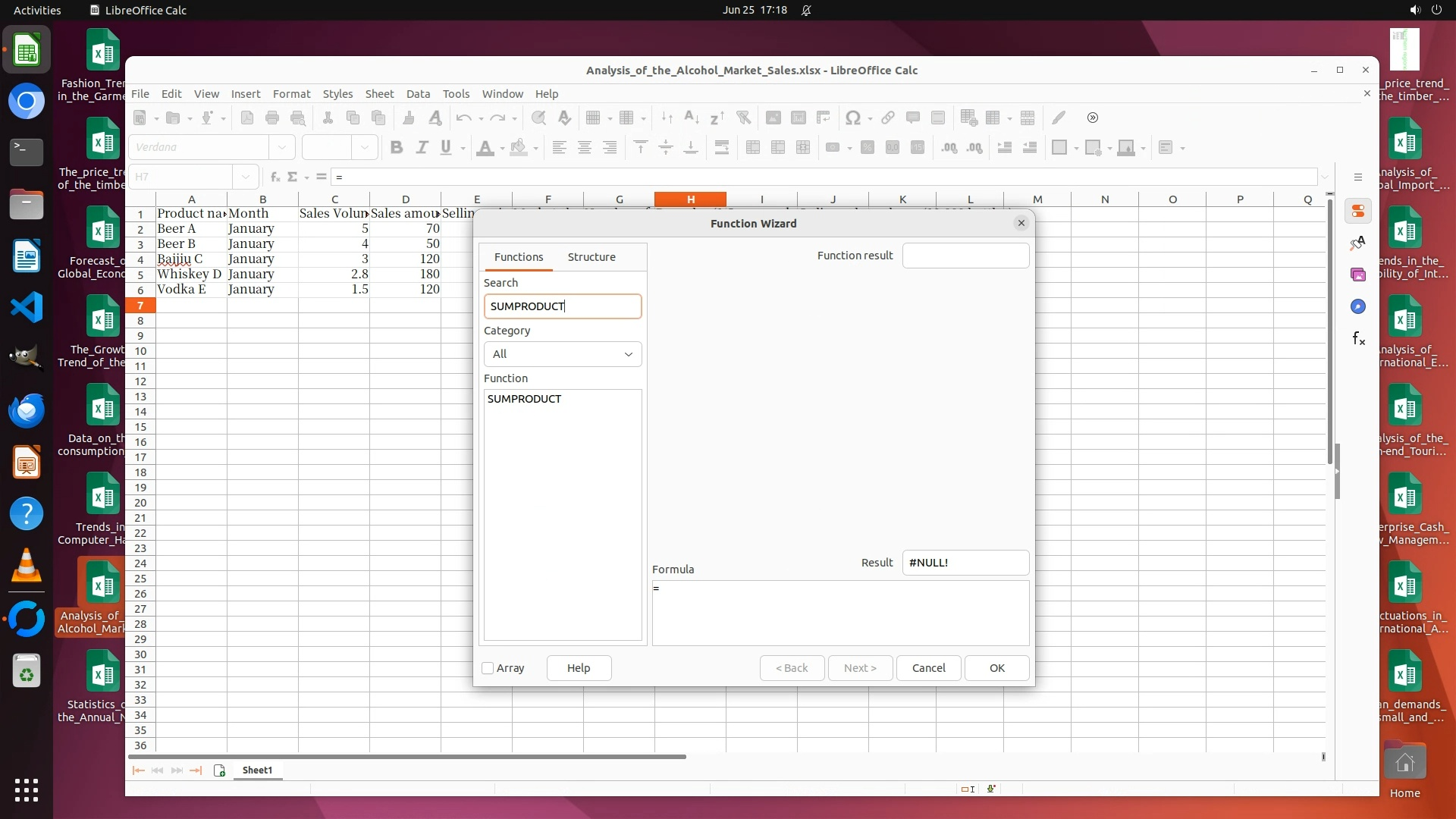Switch to the Structure tab
This screenshot has width=1456, height=819.
pos(591,257)
